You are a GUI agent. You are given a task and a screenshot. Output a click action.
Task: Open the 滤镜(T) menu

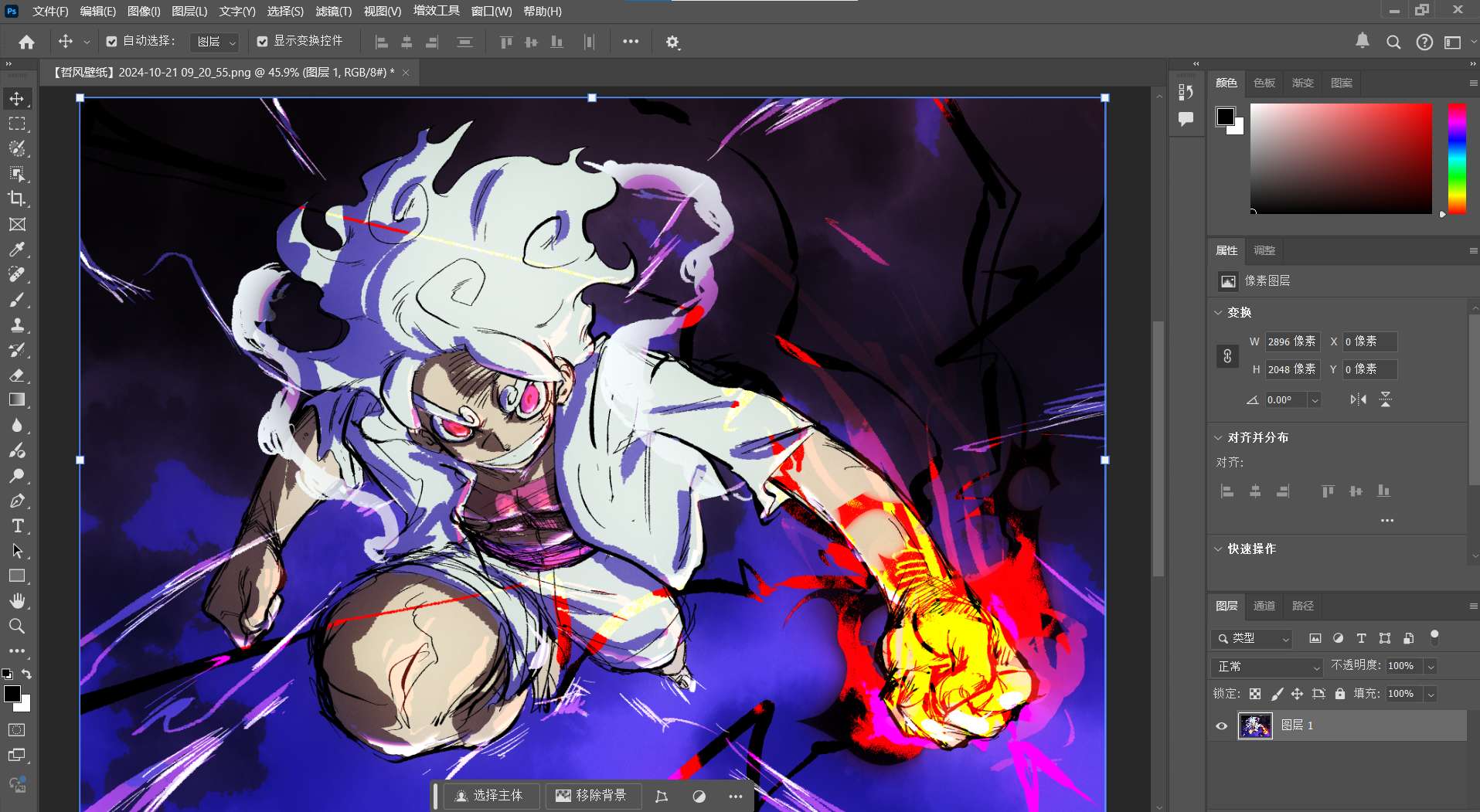333,11
